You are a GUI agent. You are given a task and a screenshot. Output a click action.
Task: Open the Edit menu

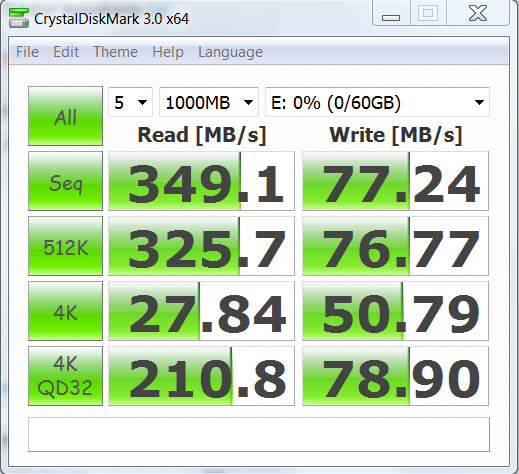pyautogui.click(x=66, y=52)
